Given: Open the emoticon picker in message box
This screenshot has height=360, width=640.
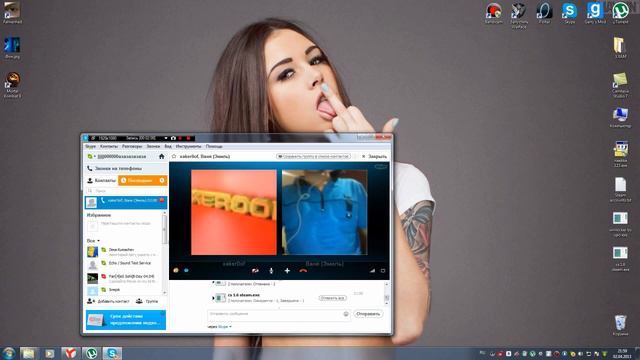Looking at the screenshot, I should point(346,314).
